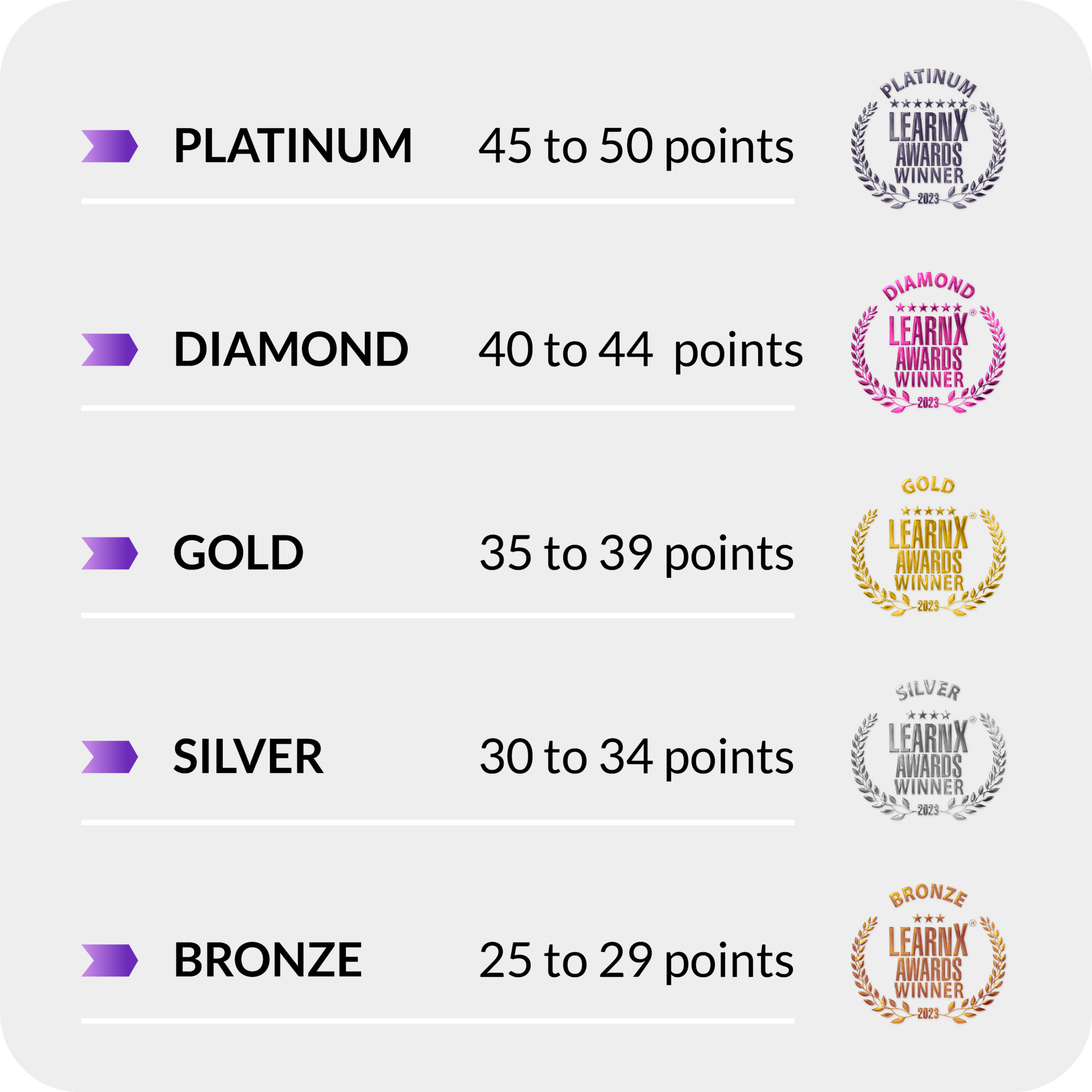The width and height of the screenshot is (1092, 1092).
Task: Select the BRONZE tier label
Action: click(x=267, y=960)
